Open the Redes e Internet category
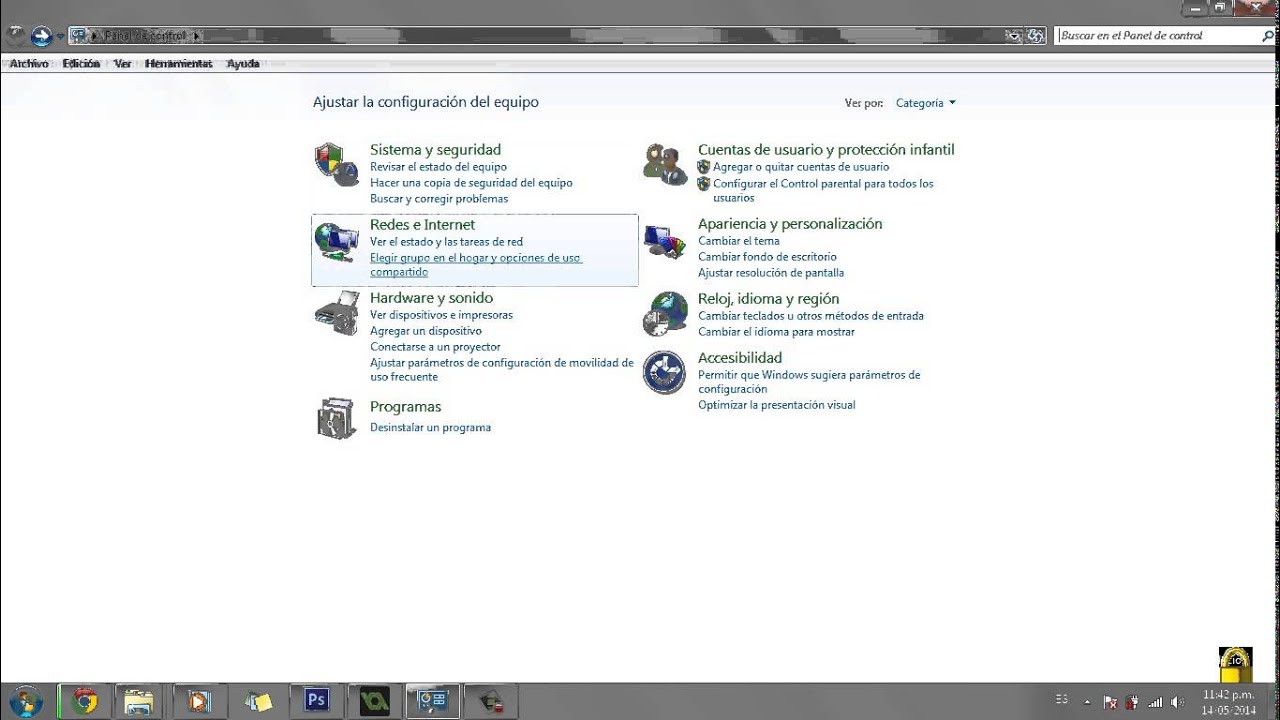The height and width of the screenshot is (720, 1280). (x=422, y=225)
